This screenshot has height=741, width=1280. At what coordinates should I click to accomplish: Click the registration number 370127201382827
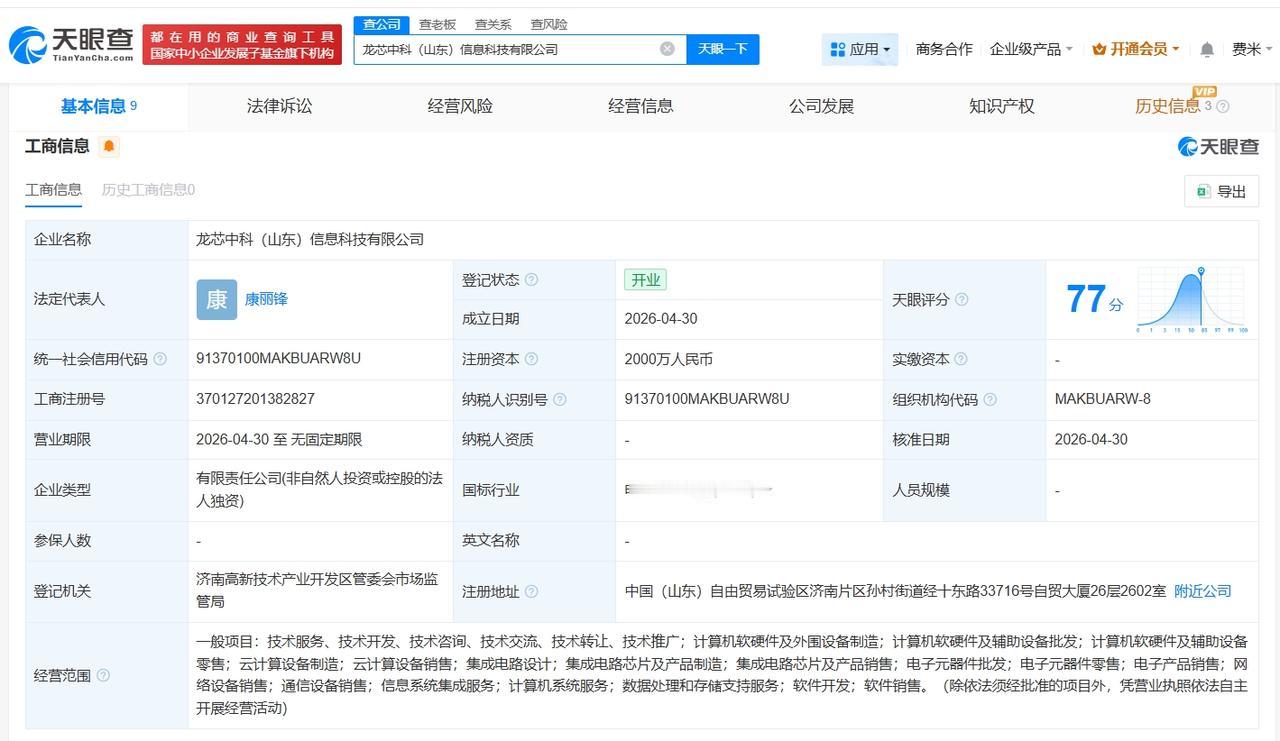tap(255, 398)
